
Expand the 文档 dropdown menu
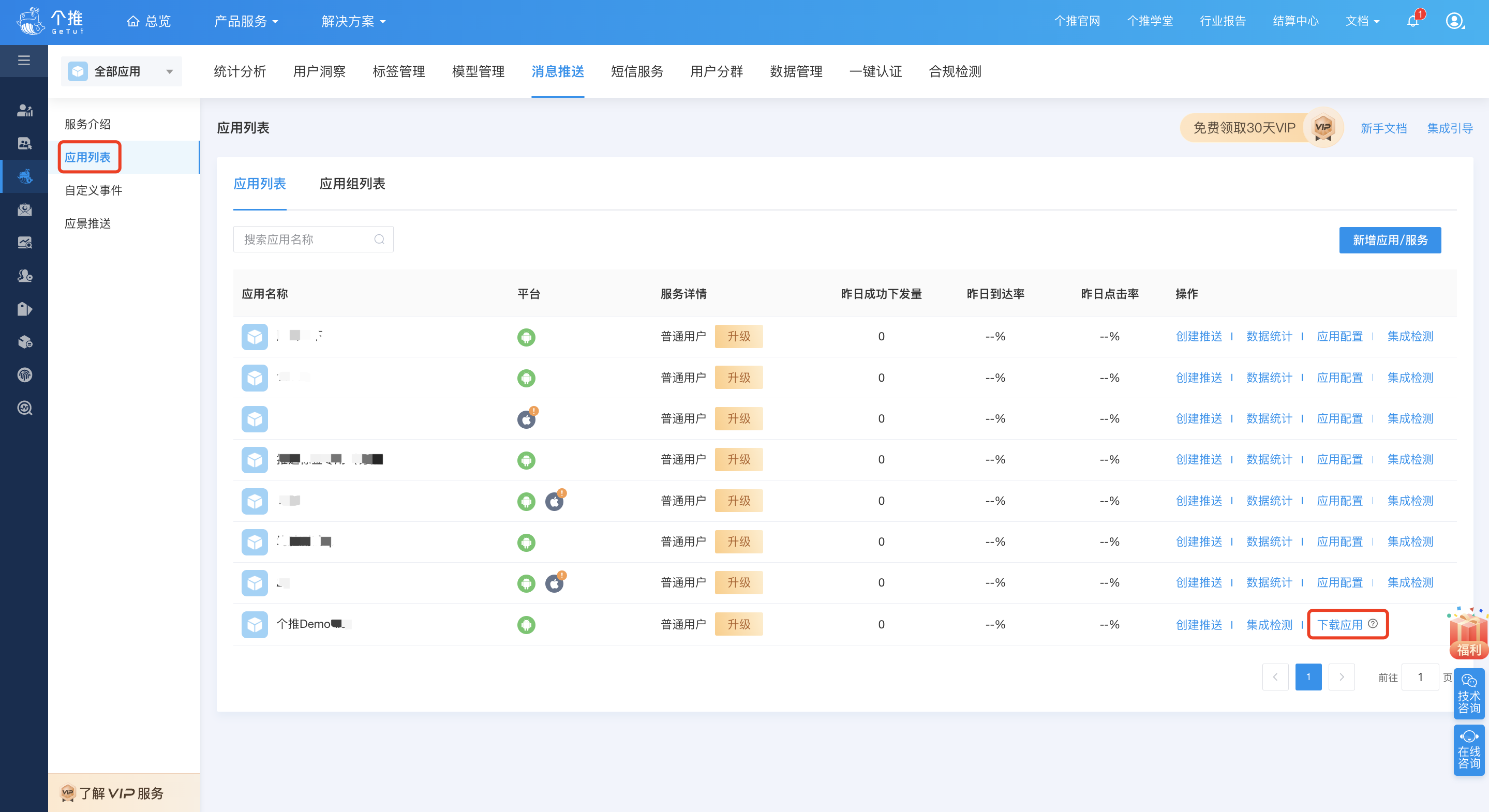pyautogui.click(x=1362, y=21)
